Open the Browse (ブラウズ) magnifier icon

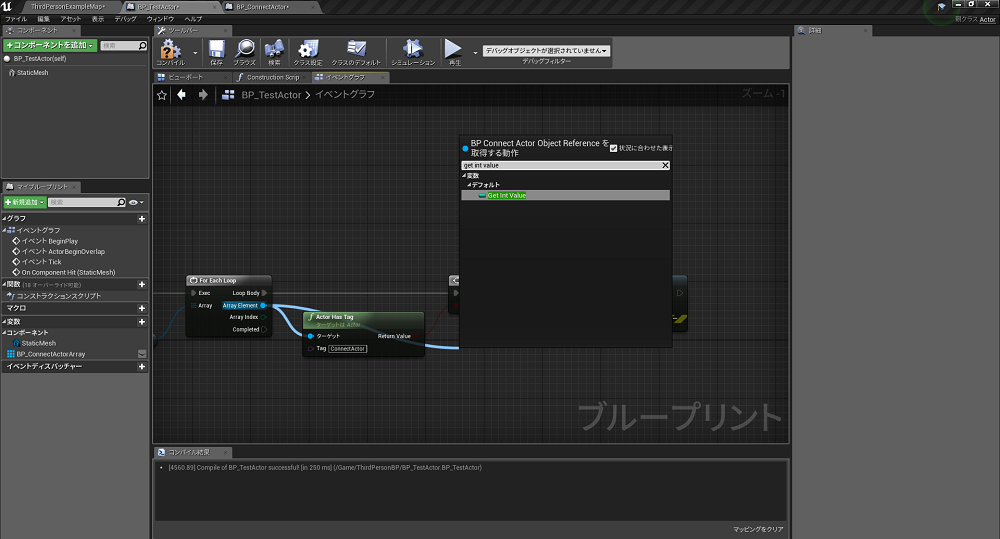point(244,50)
